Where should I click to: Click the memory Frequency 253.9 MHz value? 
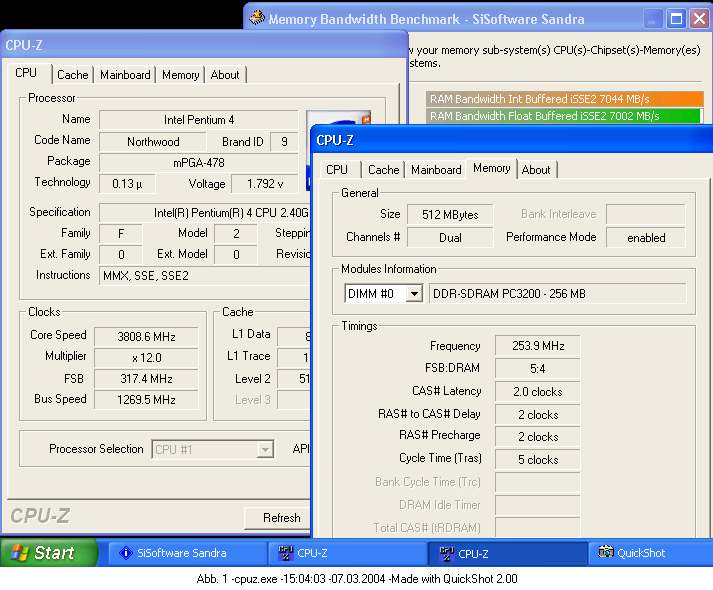537,346
